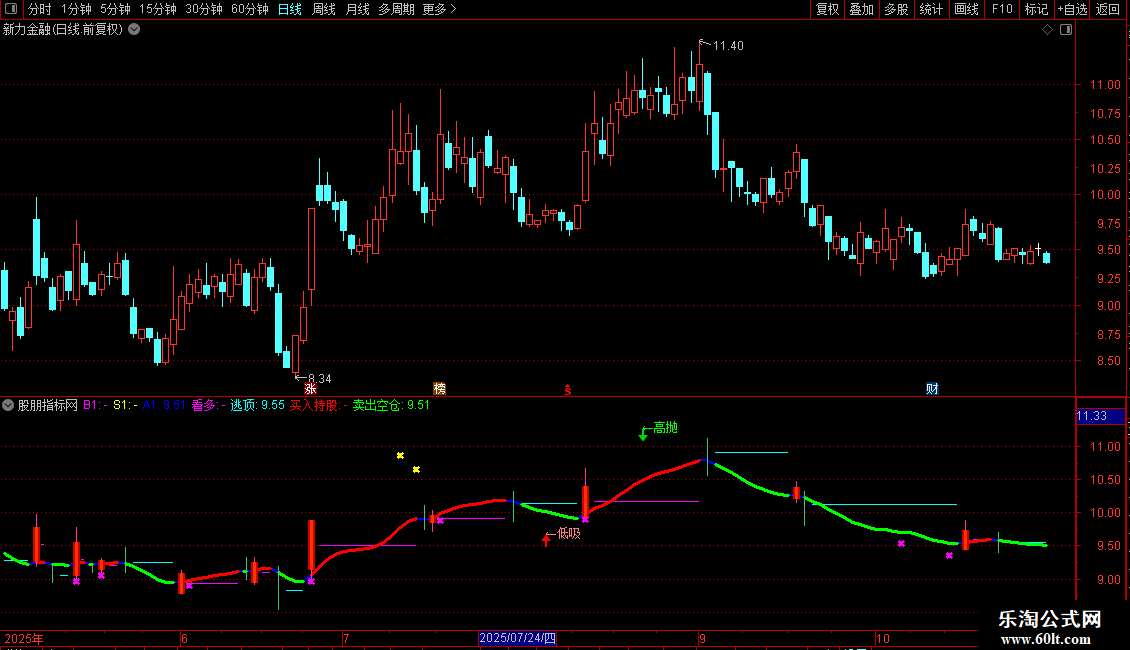This screenshot has width=1130, height=650.
Task: Click the 11.40 high price label
Action: coord(728,46)
